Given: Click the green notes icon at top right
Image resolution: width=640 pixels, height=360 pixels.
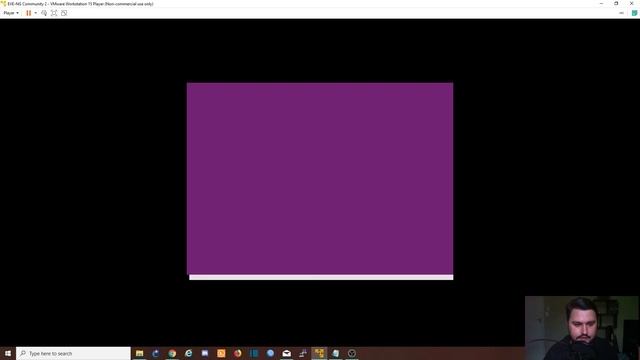Looking at the screenshot, I should pos(634,13).
